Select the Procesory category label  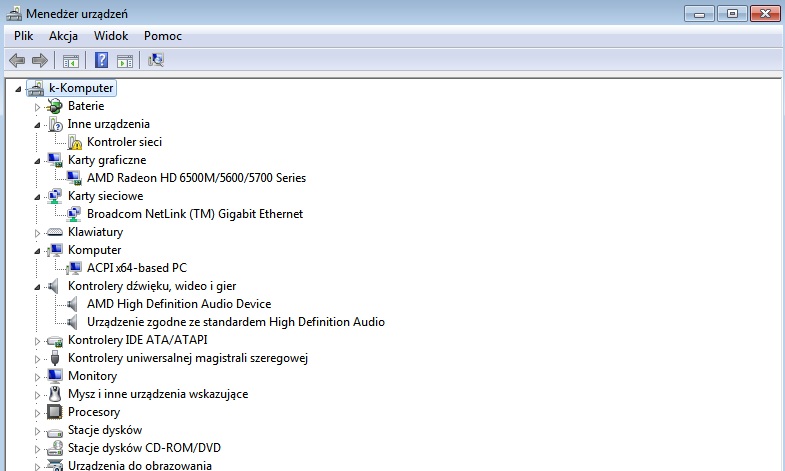94,412
